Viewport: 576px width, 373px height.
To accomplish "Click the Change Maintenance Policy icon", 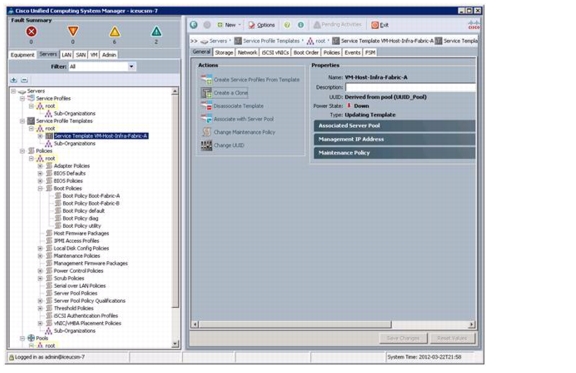I will pyautogui.click(x=206, y=132).
